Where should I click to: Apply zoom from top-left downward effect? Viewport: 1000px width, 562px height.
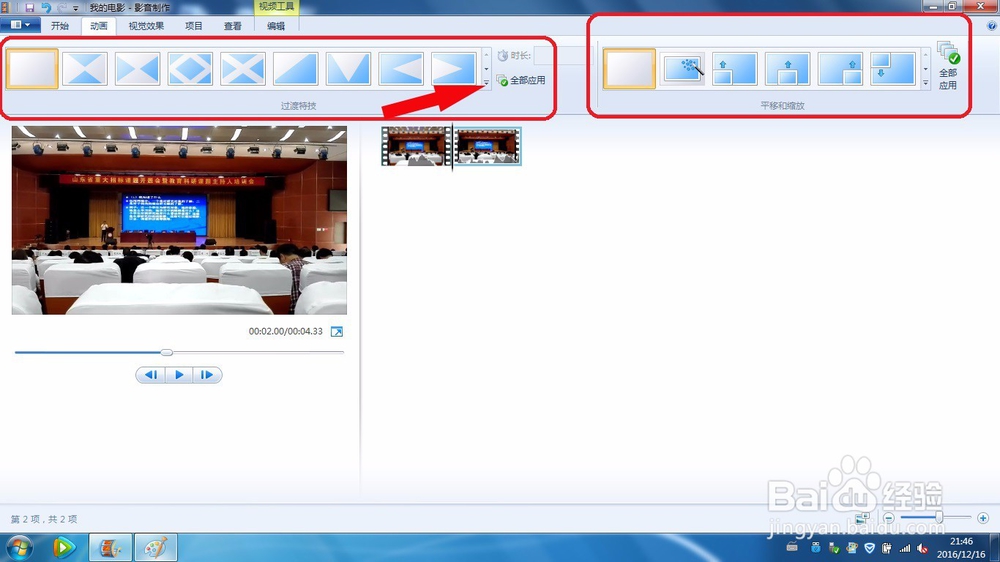pyautogui.click(x=893, y=69)
